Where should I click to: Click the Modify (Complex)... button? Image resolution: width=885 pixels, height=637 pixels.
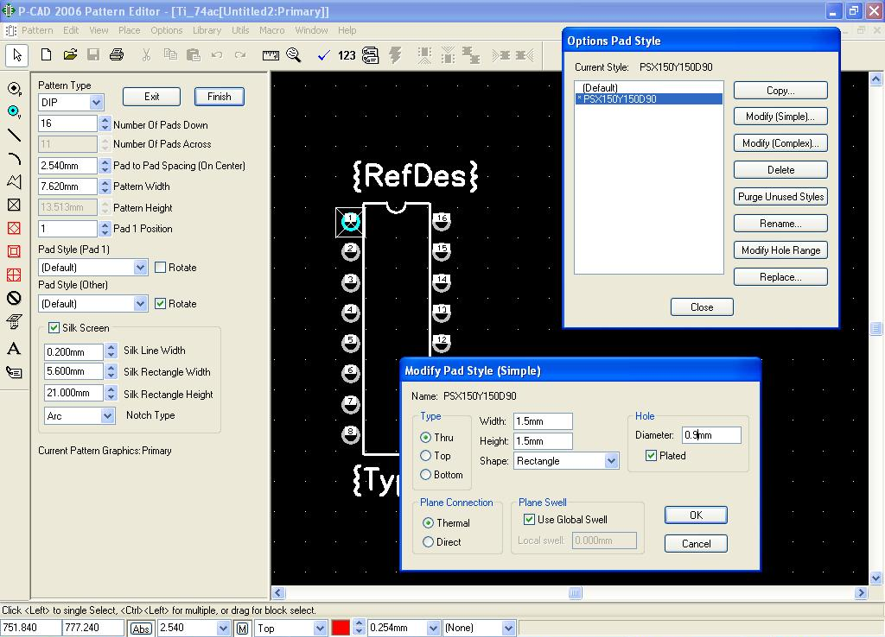[780, 143]
